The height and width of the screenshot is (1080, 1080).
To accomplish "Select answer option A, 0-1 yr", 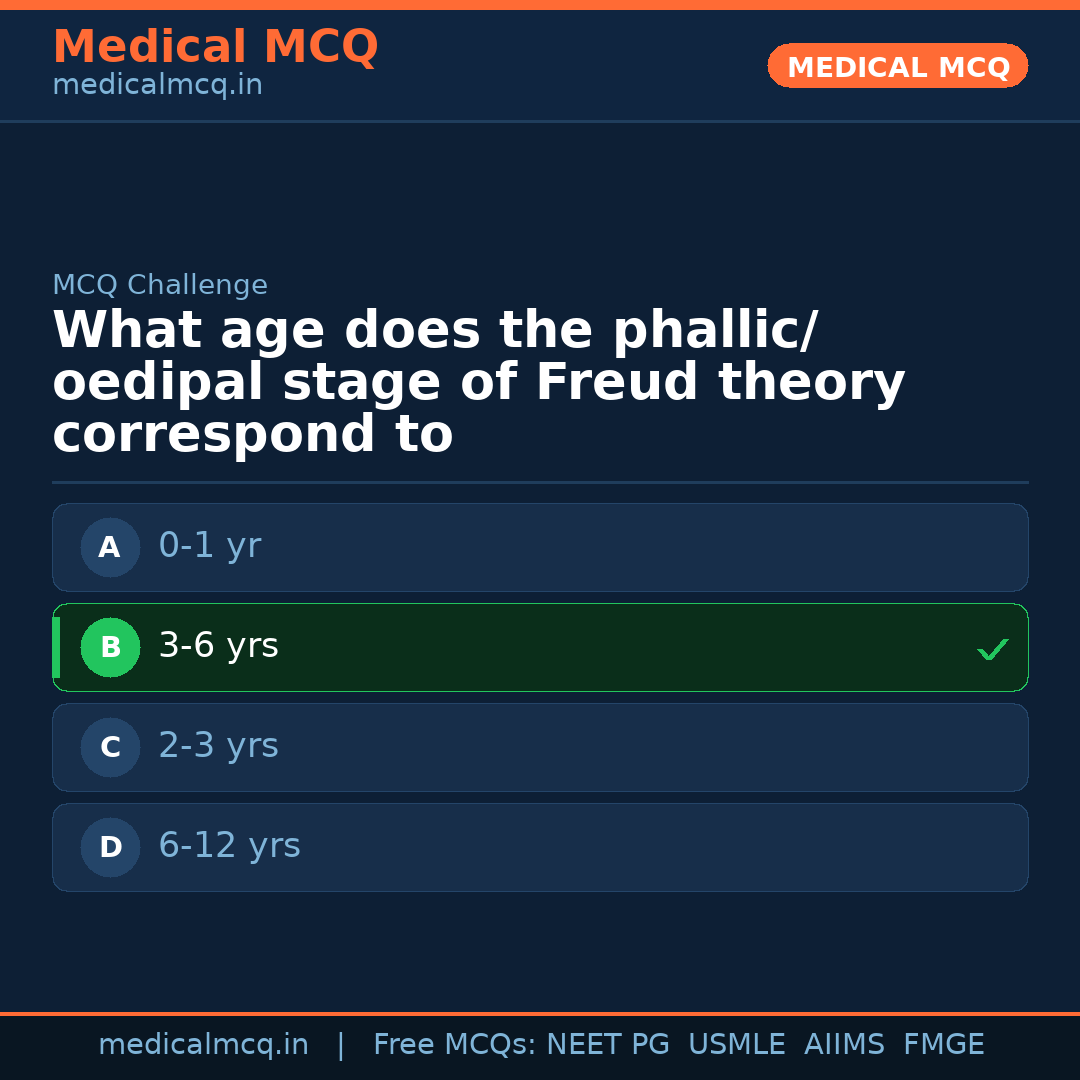I will point(540,547).
